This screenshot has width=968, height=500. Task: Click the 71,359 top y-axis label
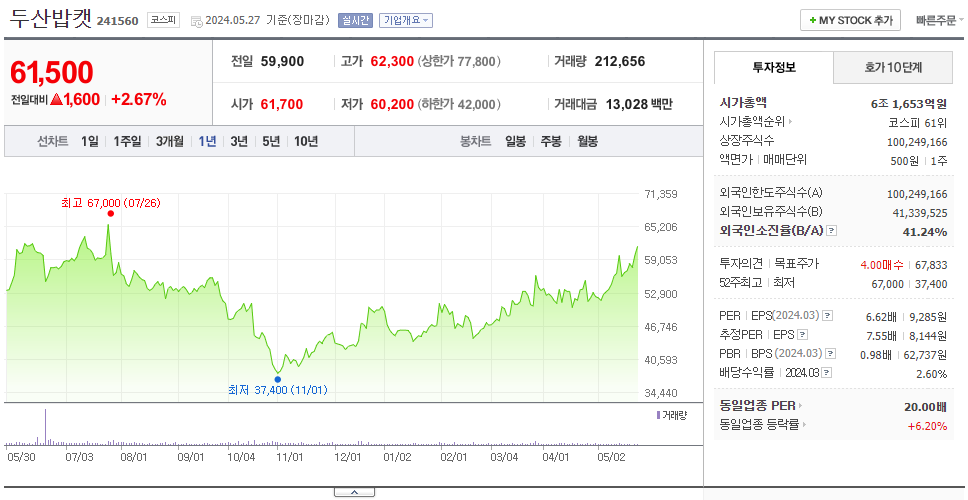pos(661,194)
